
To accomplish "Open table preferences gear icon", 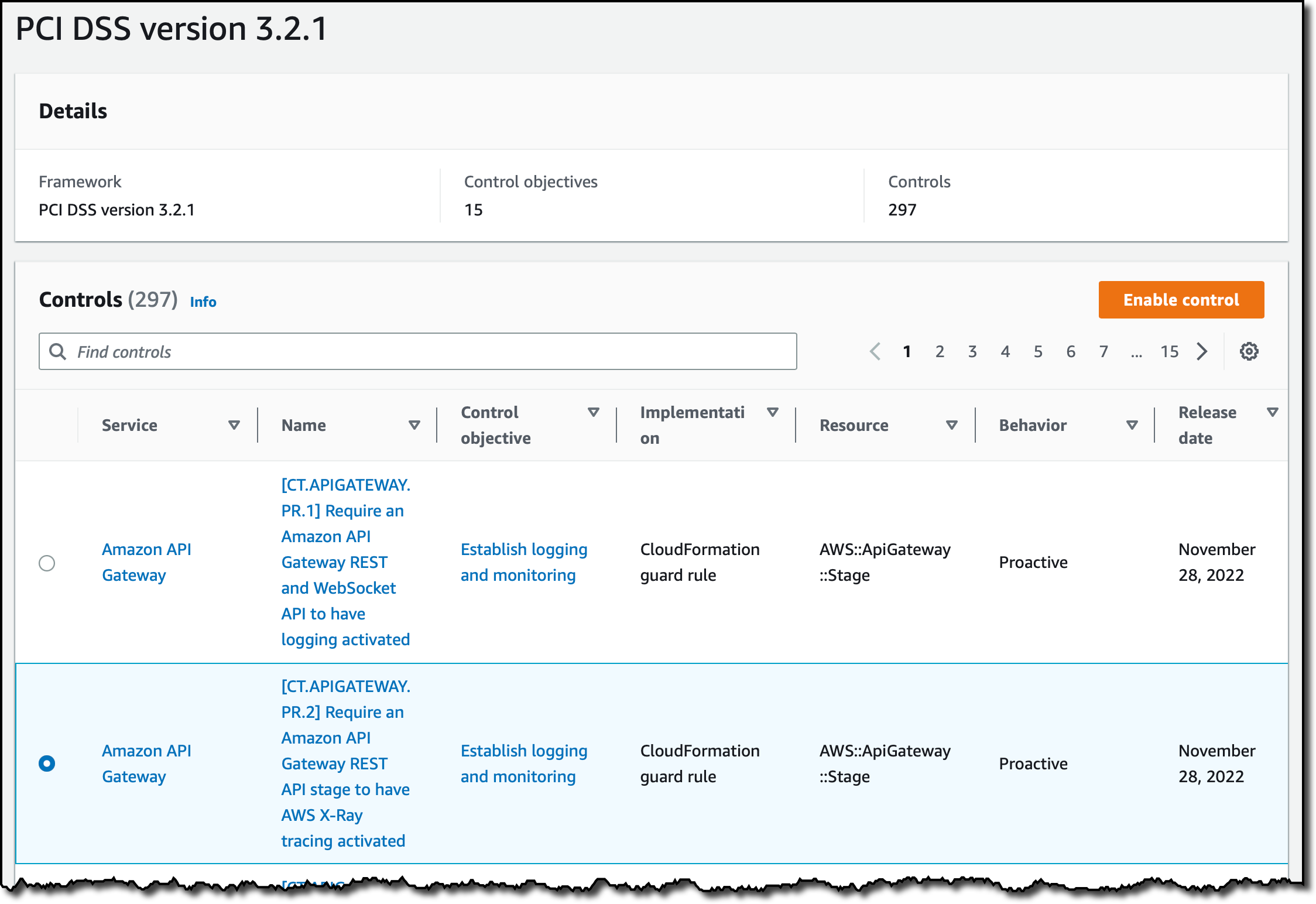I will point(1249,351).
